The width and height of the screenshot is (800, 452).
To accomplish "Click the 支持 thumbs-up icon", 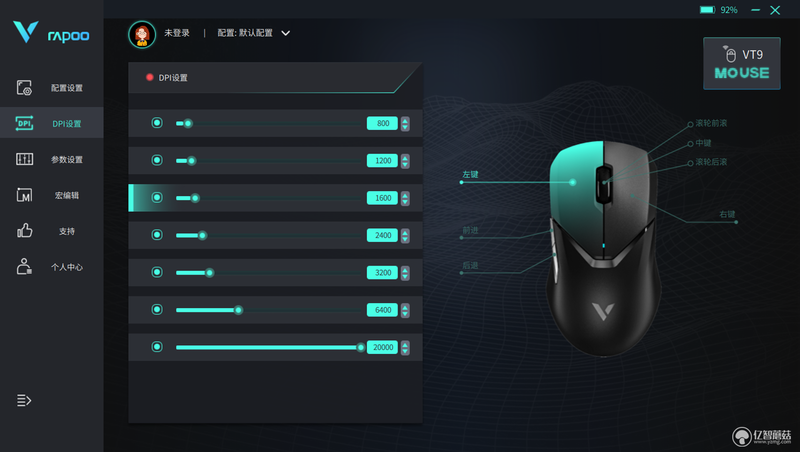I will 24,231.
